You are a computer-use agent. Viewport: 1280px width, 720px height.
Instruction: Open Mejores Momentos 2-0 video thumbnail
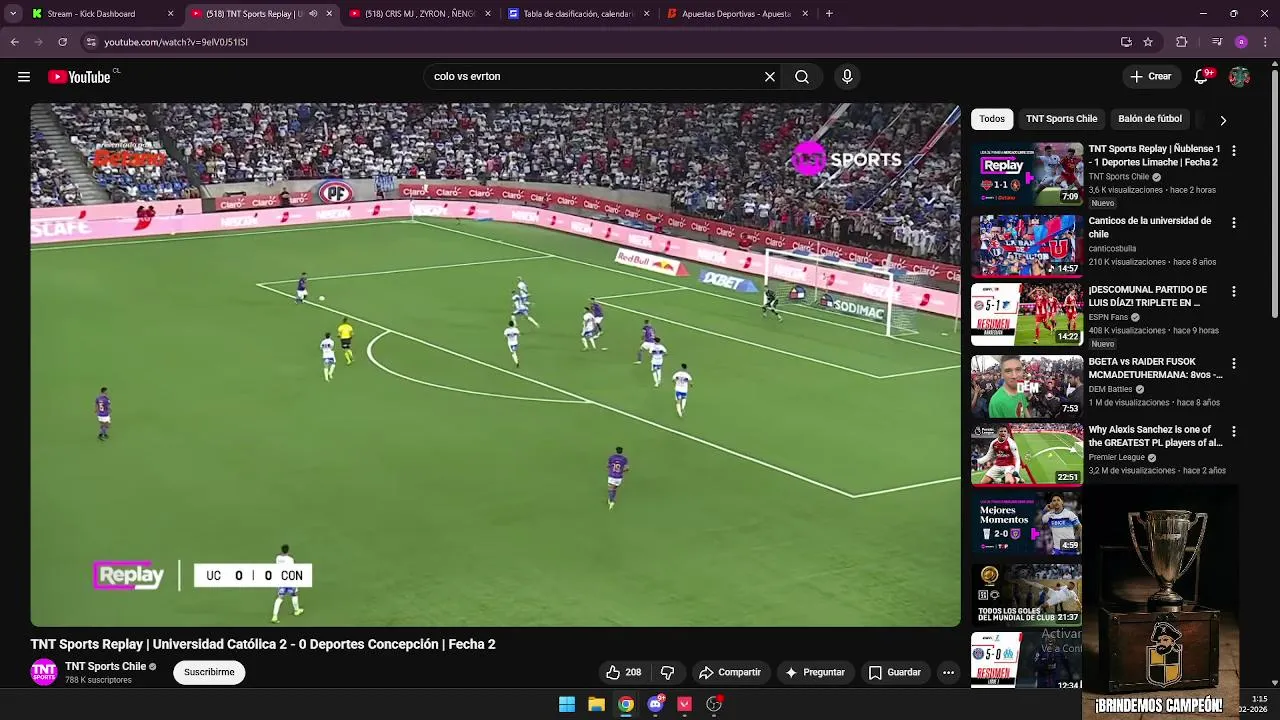[1026, 523]
